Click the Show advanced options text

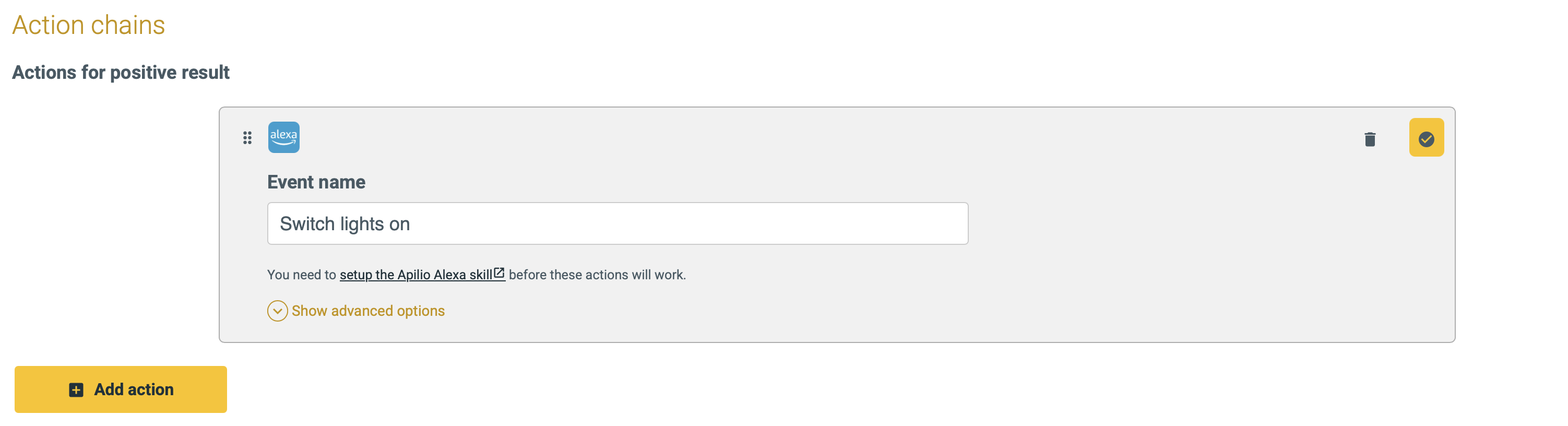coord(369,311)
